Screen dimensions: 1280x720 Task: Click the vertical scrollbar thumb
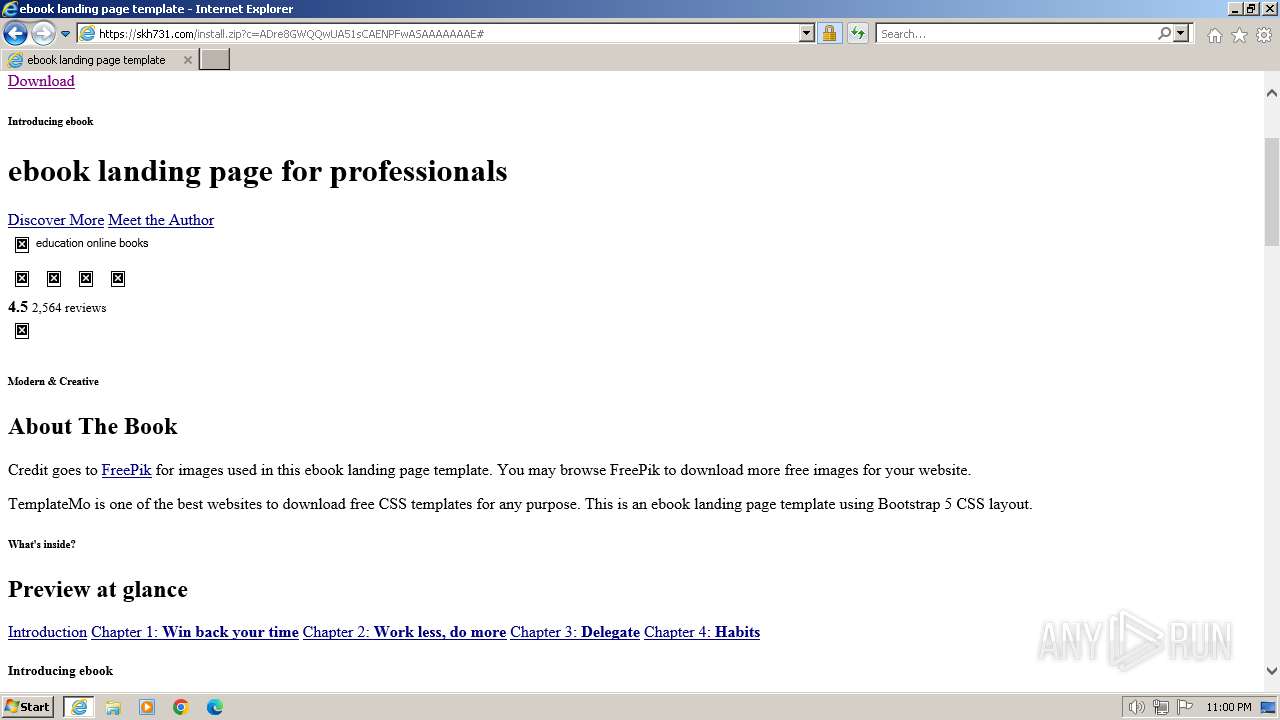(x=1272, y=190)
